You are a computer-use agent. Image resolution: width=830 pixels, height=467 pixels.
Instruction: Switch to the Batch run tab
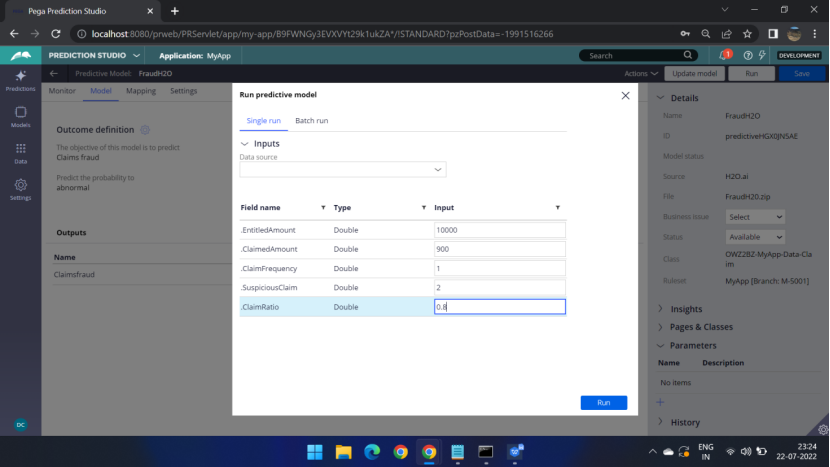(x=312, y=121)
